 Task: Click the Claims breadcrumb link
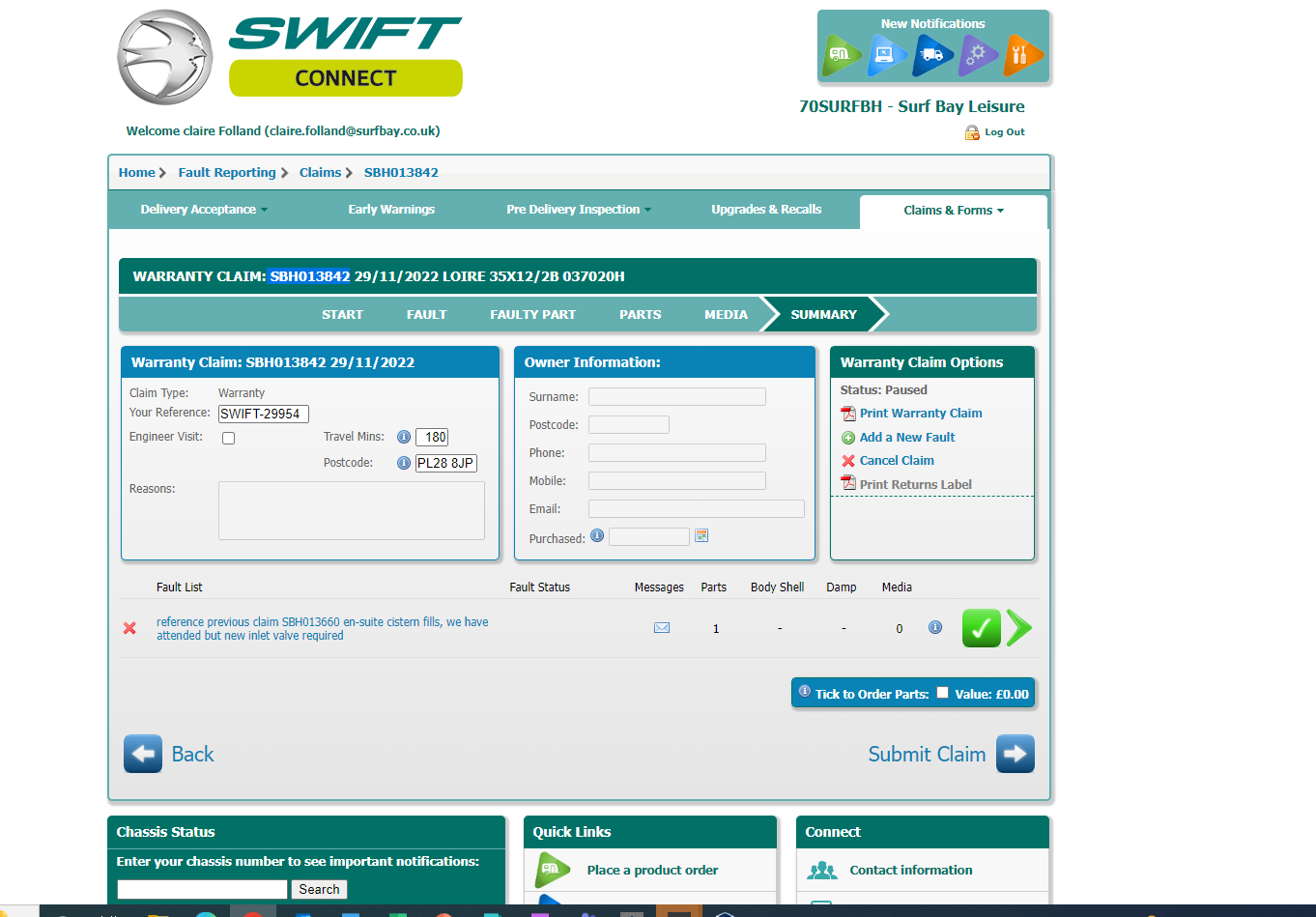tap(320, 173)
